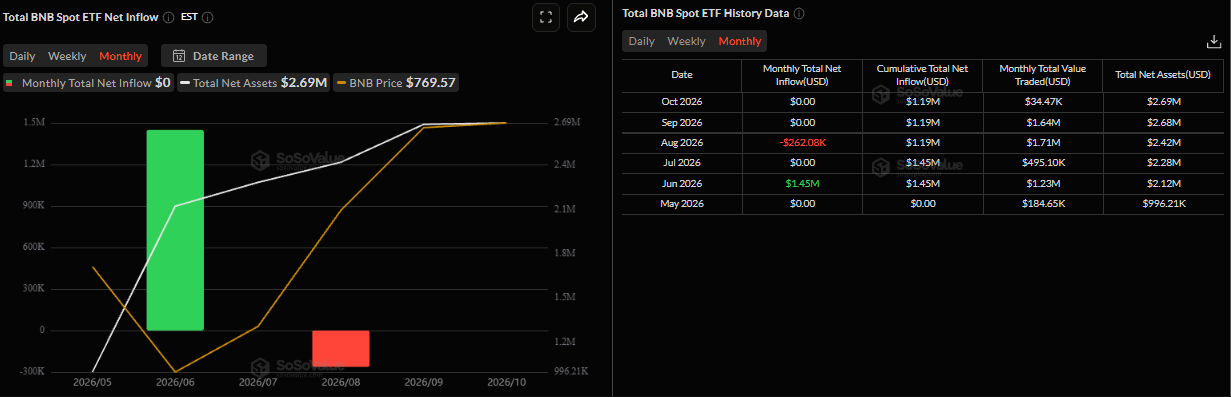
Task: Click the red August 2026 outflow bar
Action: (x=341, y=348)
